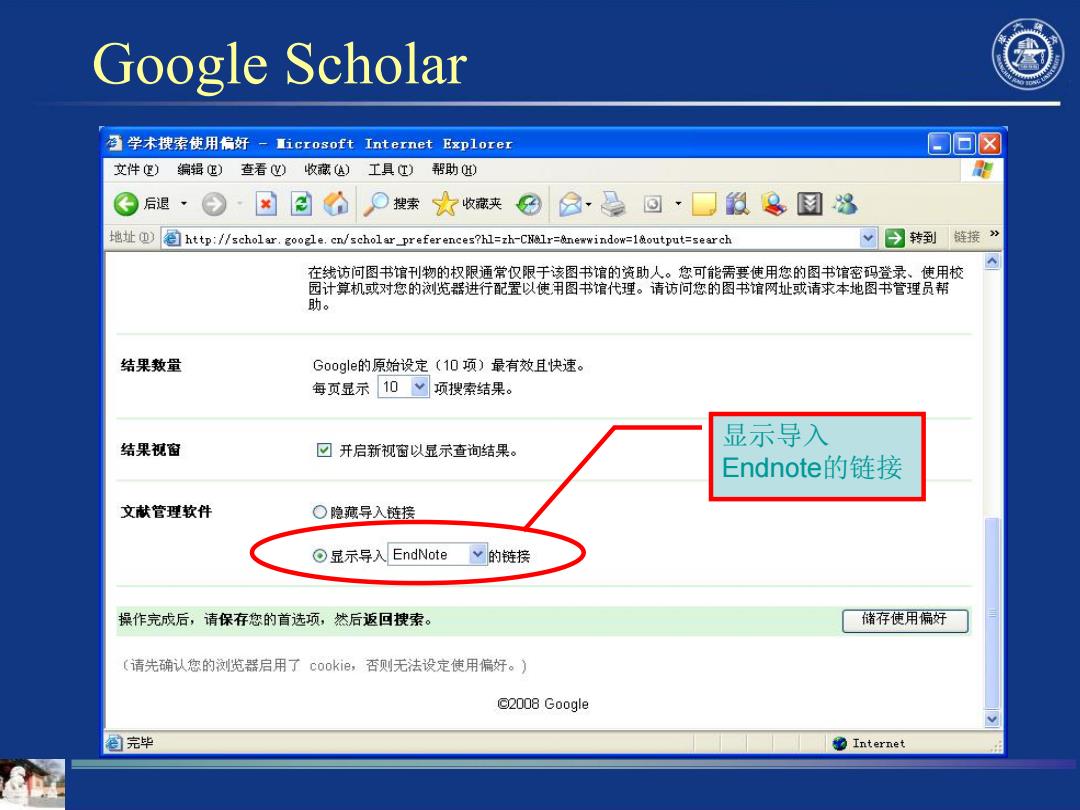
Task: Click the Print icon
Action: (x=613, y=204)
